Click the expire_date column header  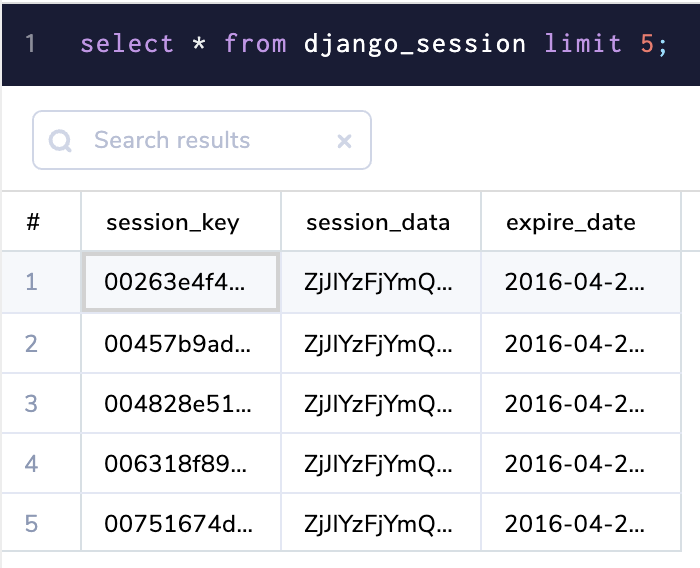tap(570, 222)
